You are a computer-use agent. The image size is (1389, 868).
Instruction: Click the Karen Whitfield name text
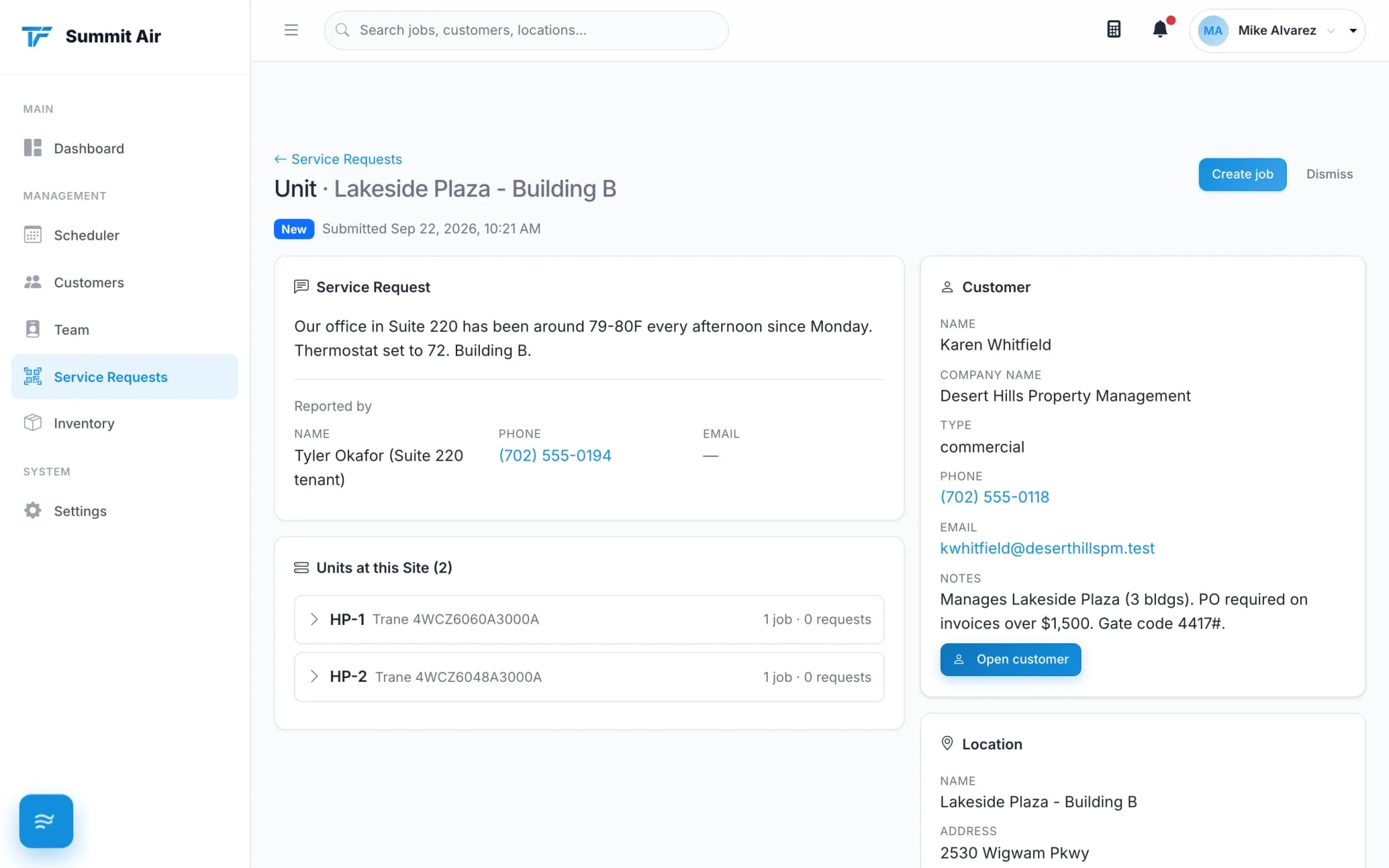pos(995,345)
